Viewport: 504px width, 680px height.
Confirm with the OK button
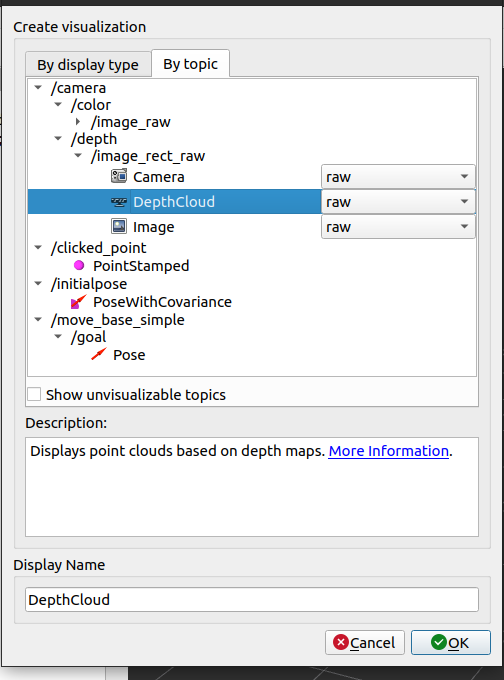(451, 642)
